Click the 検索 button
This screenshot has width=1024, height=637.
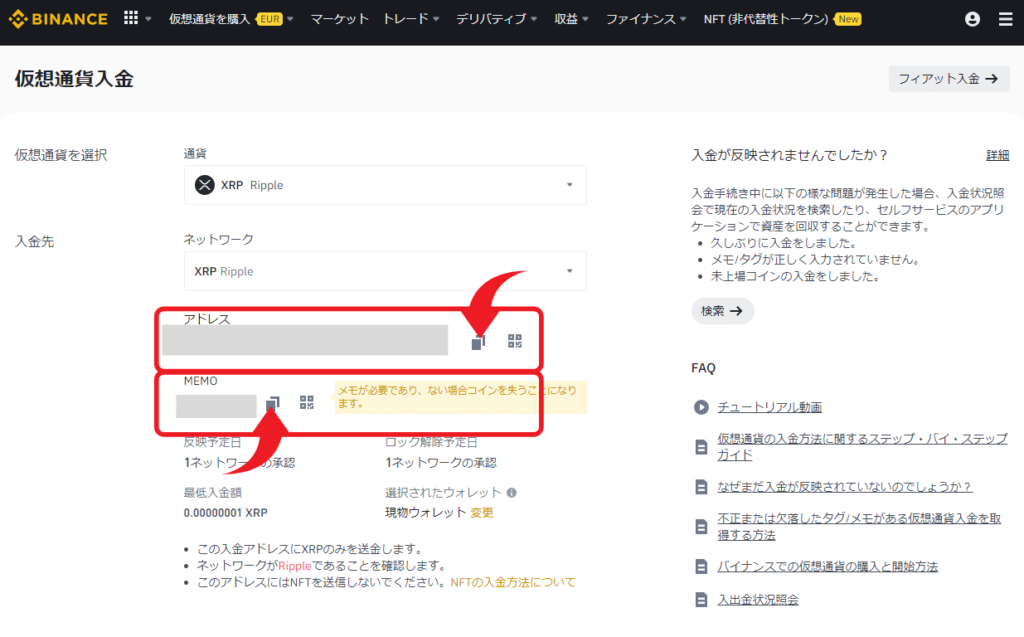pos(722,311)
